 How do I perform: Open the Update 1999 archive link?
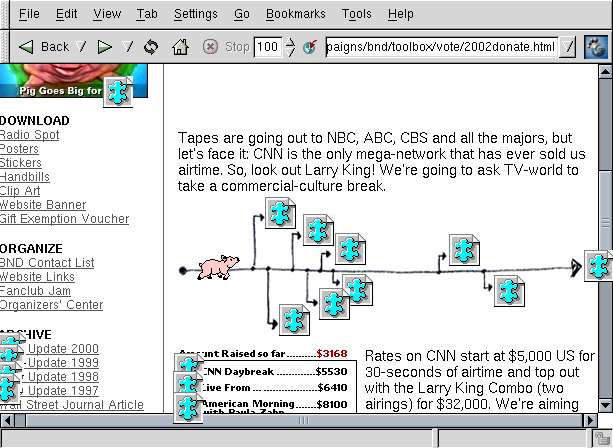(x=63, y=363)
